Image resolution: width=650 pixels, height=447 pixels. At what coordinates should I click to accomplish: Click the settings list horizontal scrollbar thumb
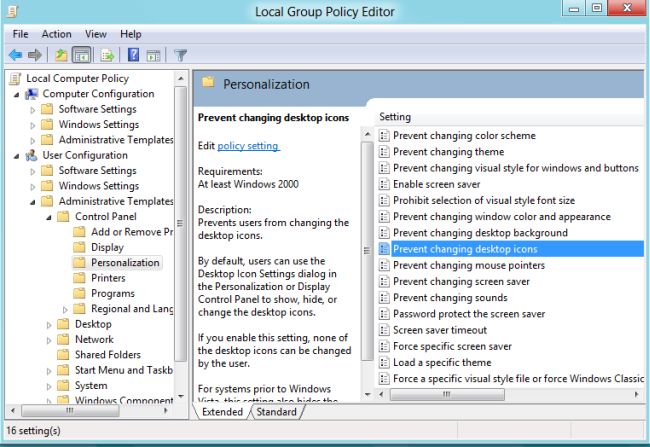click(x=447, y=394)
